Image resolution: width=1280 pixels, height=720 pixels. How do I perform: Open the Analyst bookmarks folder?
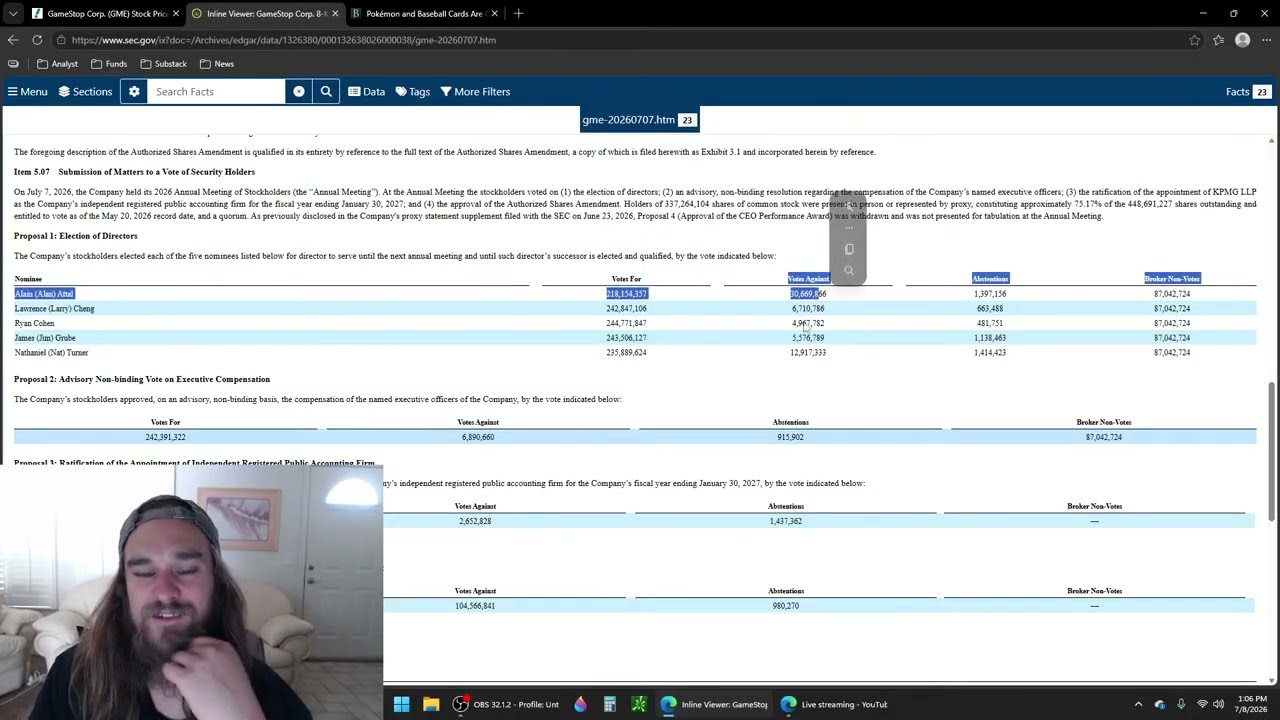click(x=57, y=64)
